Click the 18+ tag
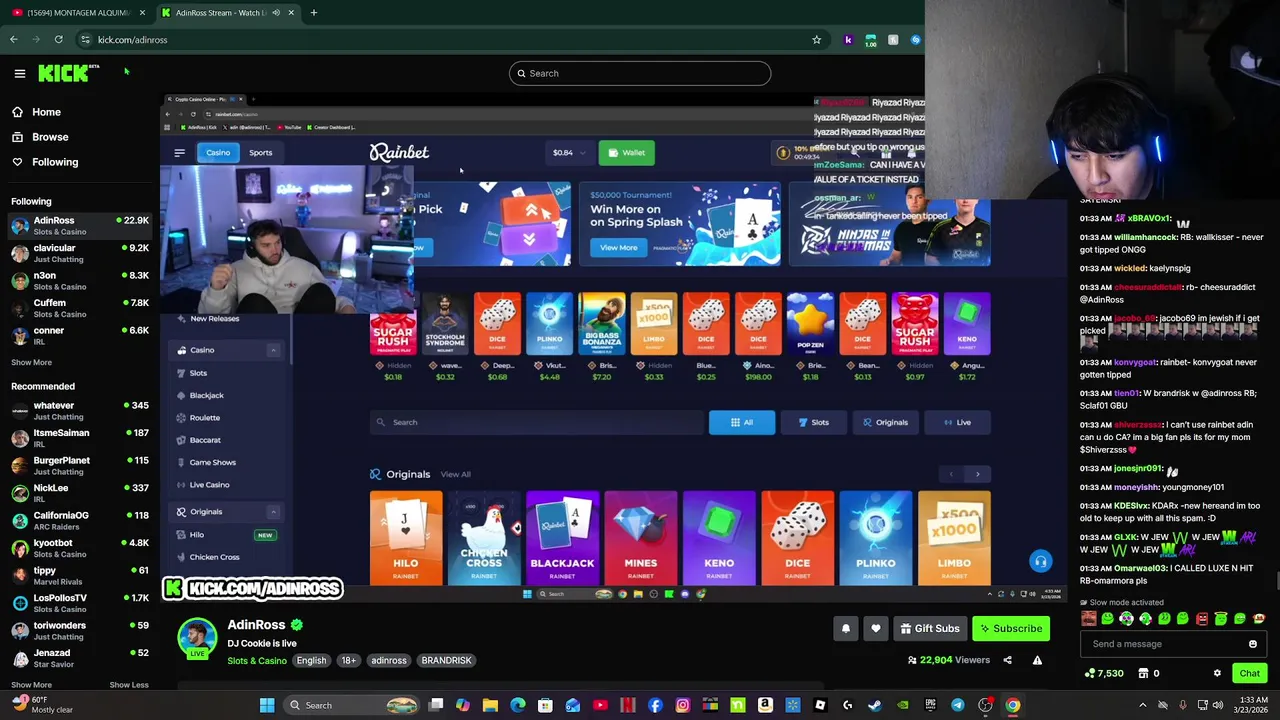The height and width of the screenshot is (720, 1280). (349, 661)
